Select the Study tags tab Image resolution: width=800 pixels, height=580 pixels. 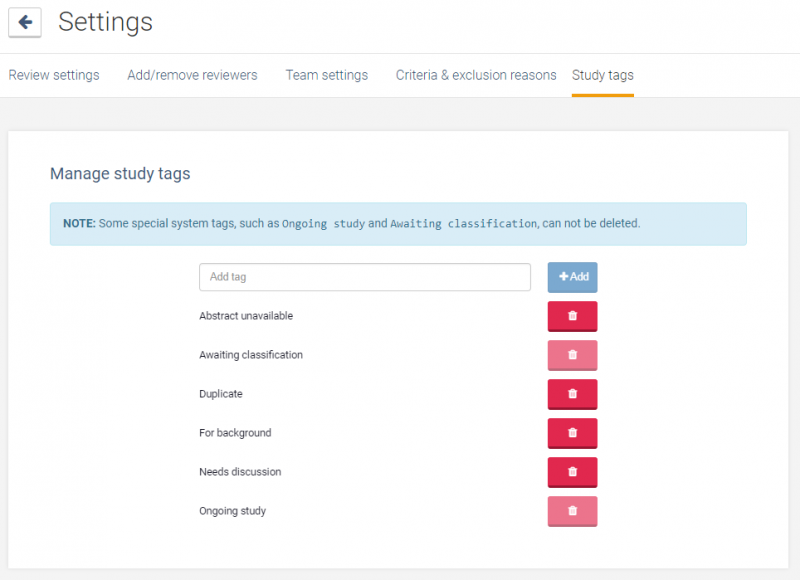pos(603,75)
